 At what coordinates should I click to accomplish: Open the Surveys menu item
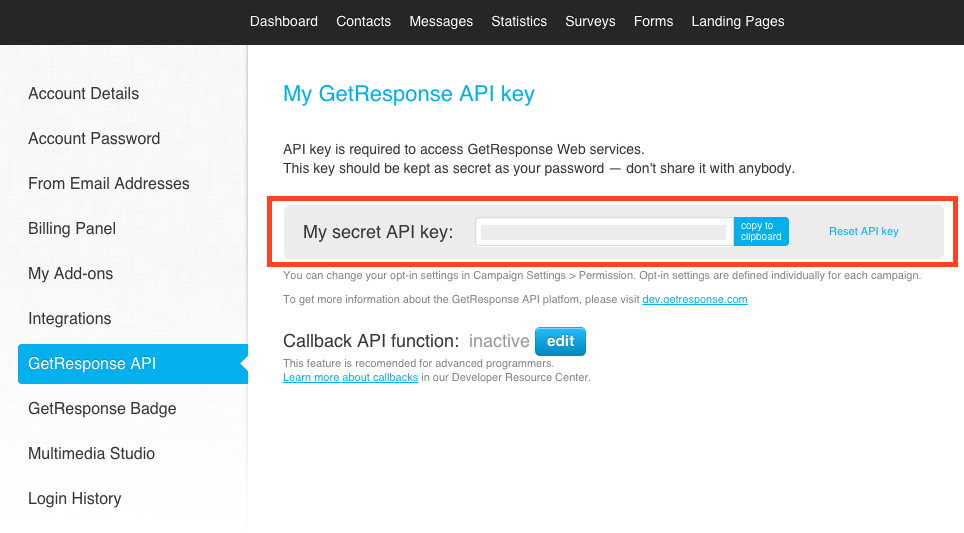pyautogui.click(x=590, y=21)
